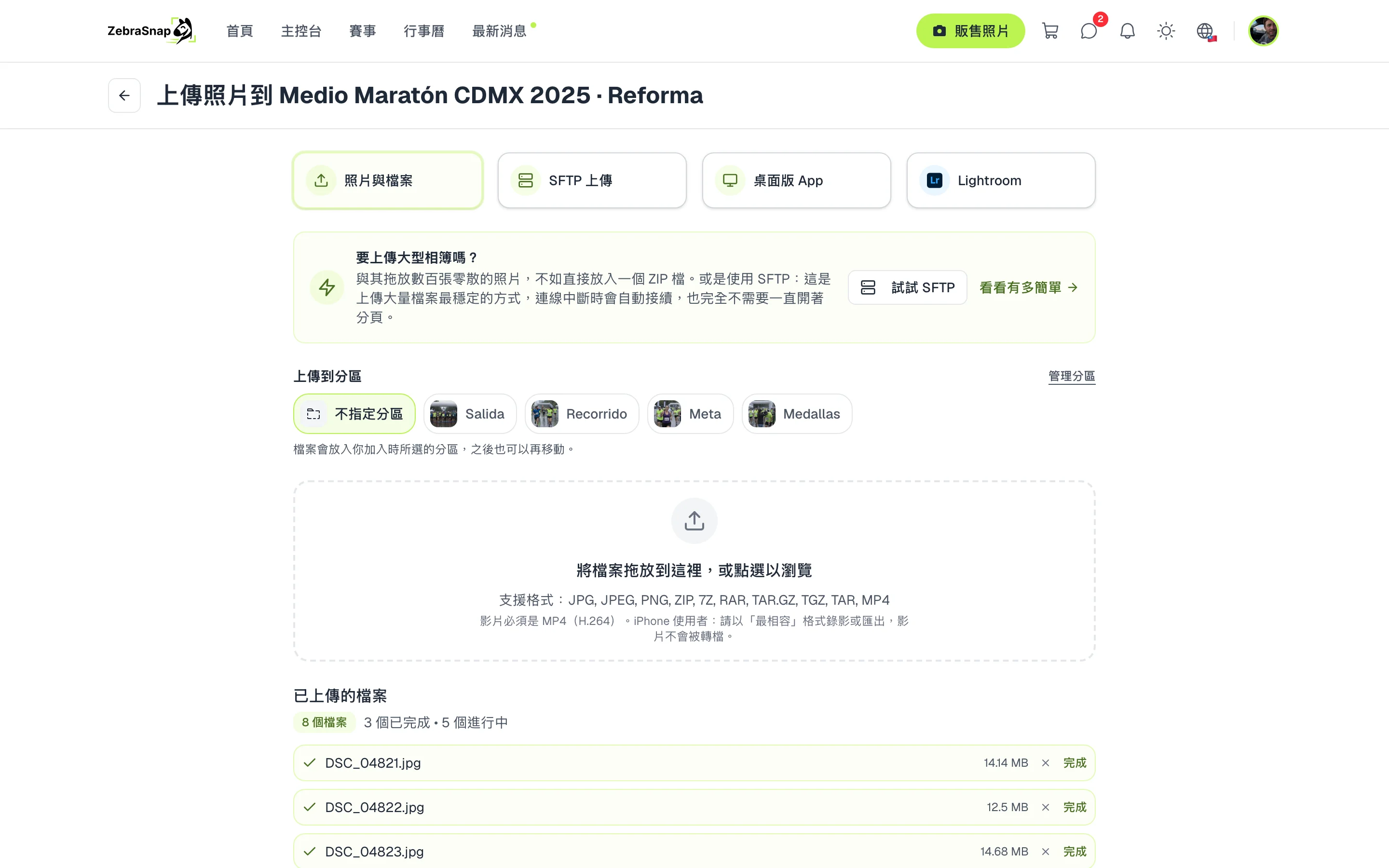Viewport: 1389px width, 868px height.
Task: Remove DSC_04823.jpg with the X
Action: click(x=1045, y=851)
